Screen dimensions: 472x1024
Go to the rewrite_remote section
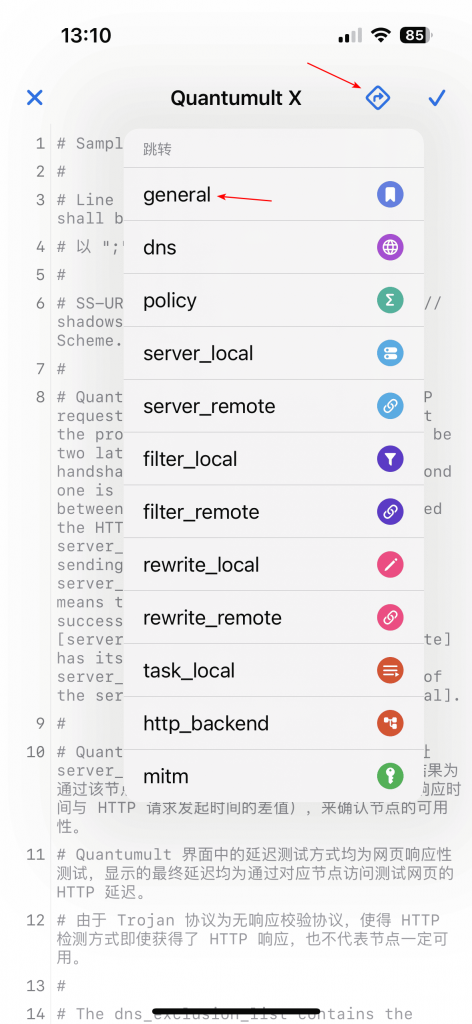coord(274,618)
